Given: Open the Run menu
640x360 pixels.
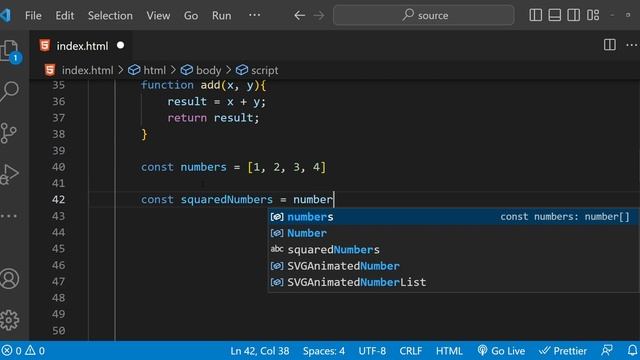Looking at the screenshot, I should pos(221,16).
